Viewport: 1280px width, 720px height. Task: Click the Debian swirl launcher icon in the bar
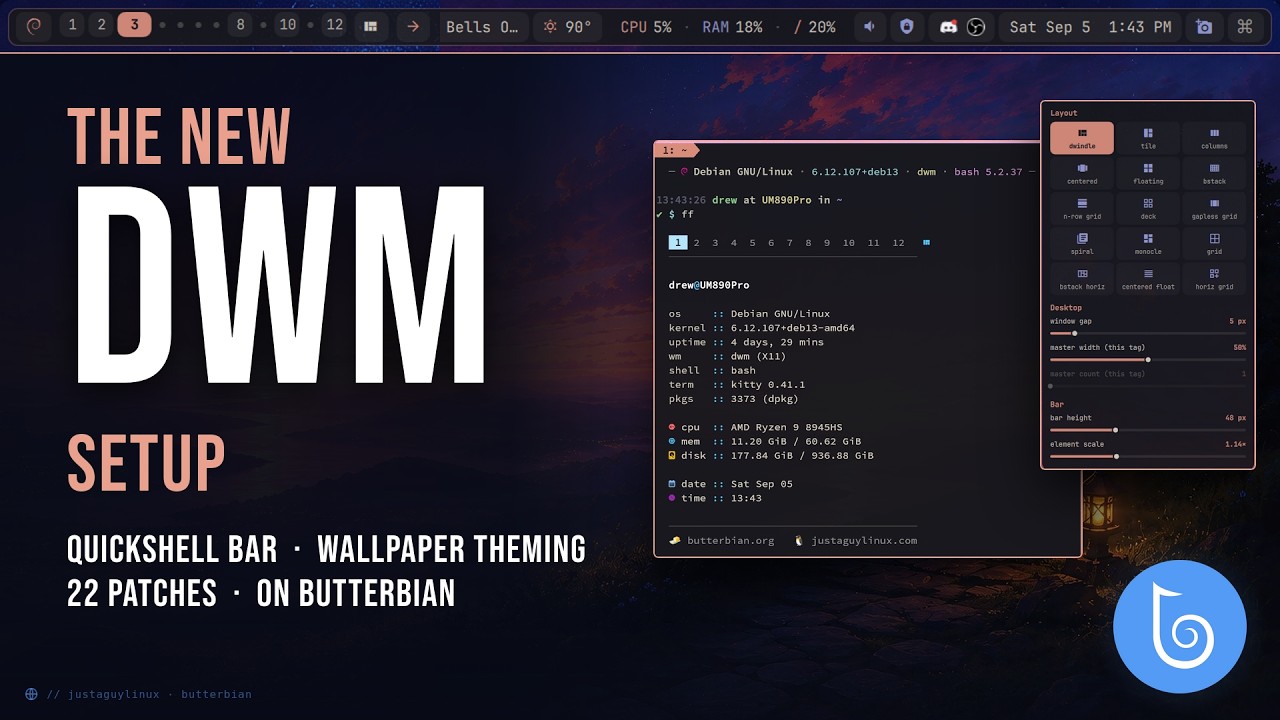33,27
